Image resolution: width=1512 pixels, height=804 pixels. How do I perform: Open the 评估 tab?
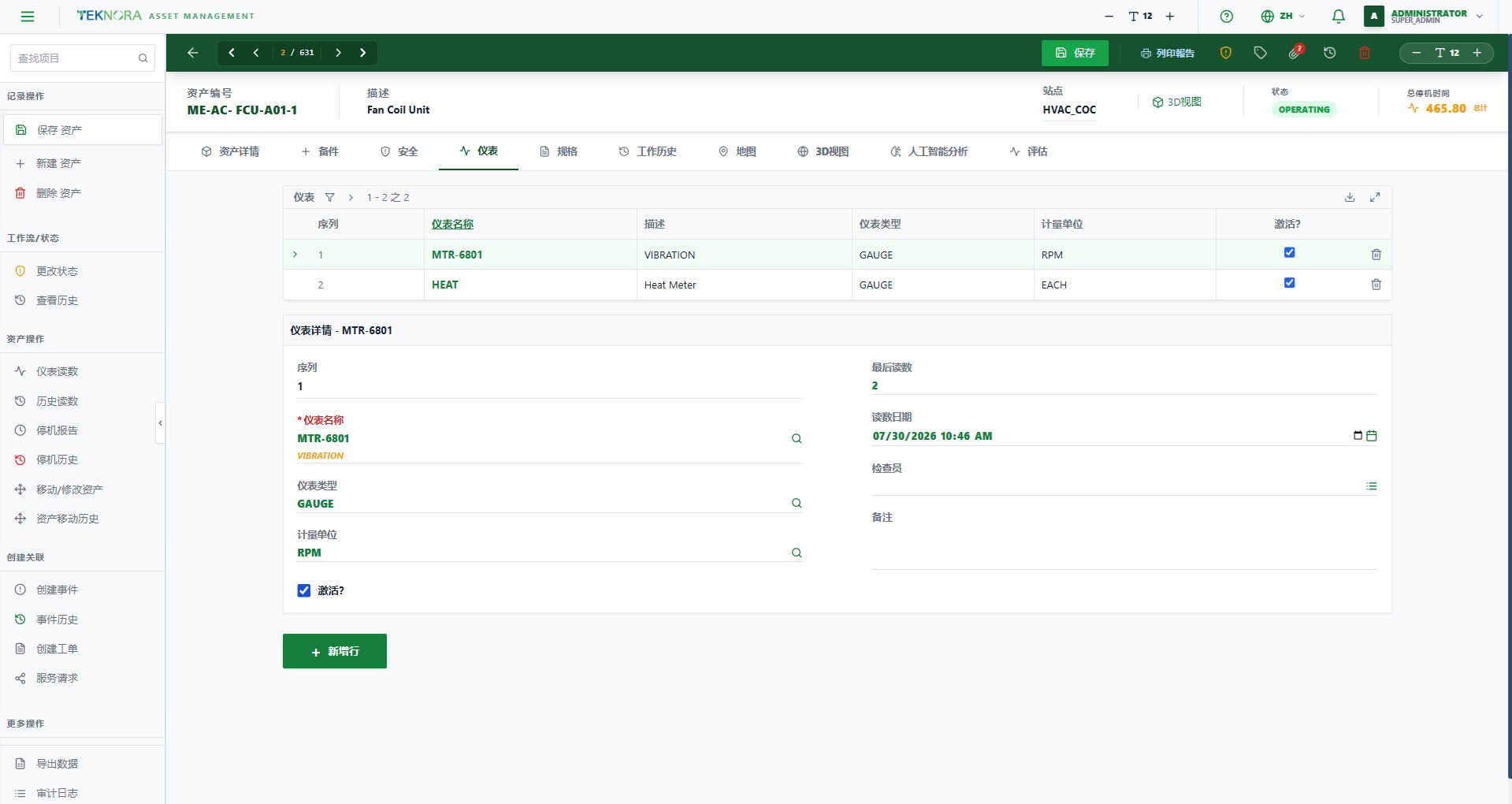click(1028, 151)
